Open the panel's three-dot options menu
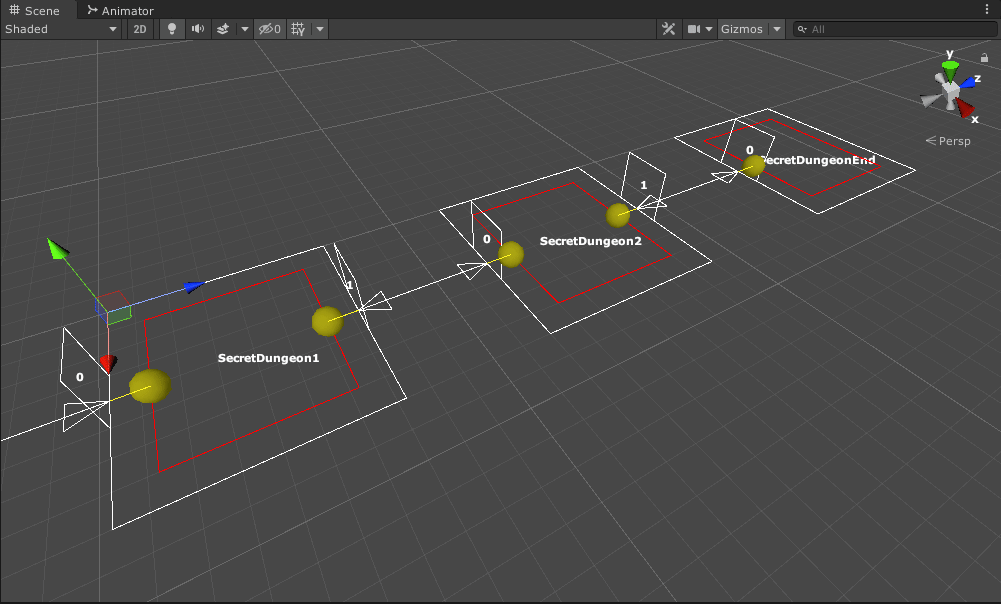Viewport: 1001px width, 604px height. (x=988, y=9)
